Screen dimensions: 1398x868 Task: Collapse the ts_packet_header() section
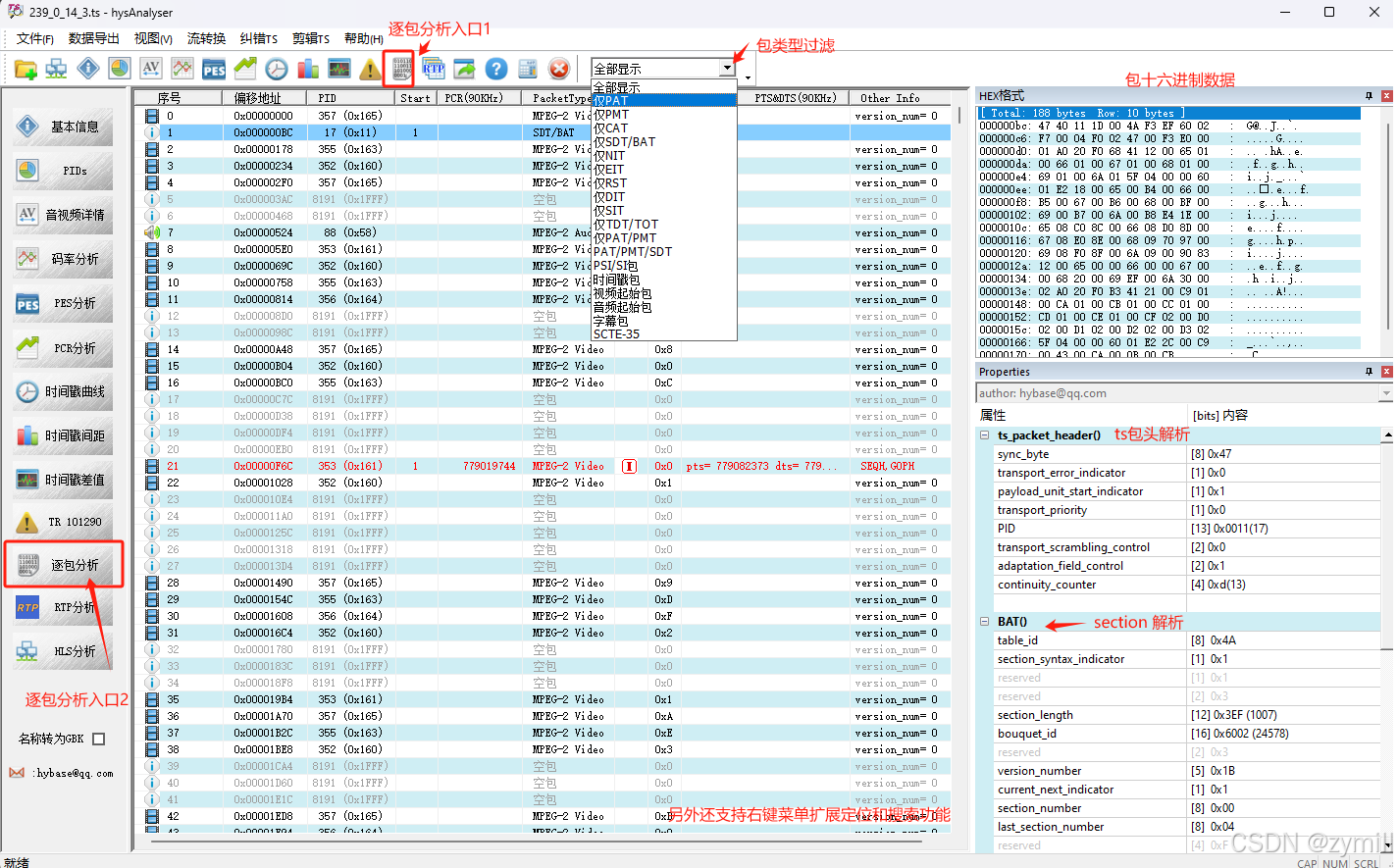click(x=984, y=434)
